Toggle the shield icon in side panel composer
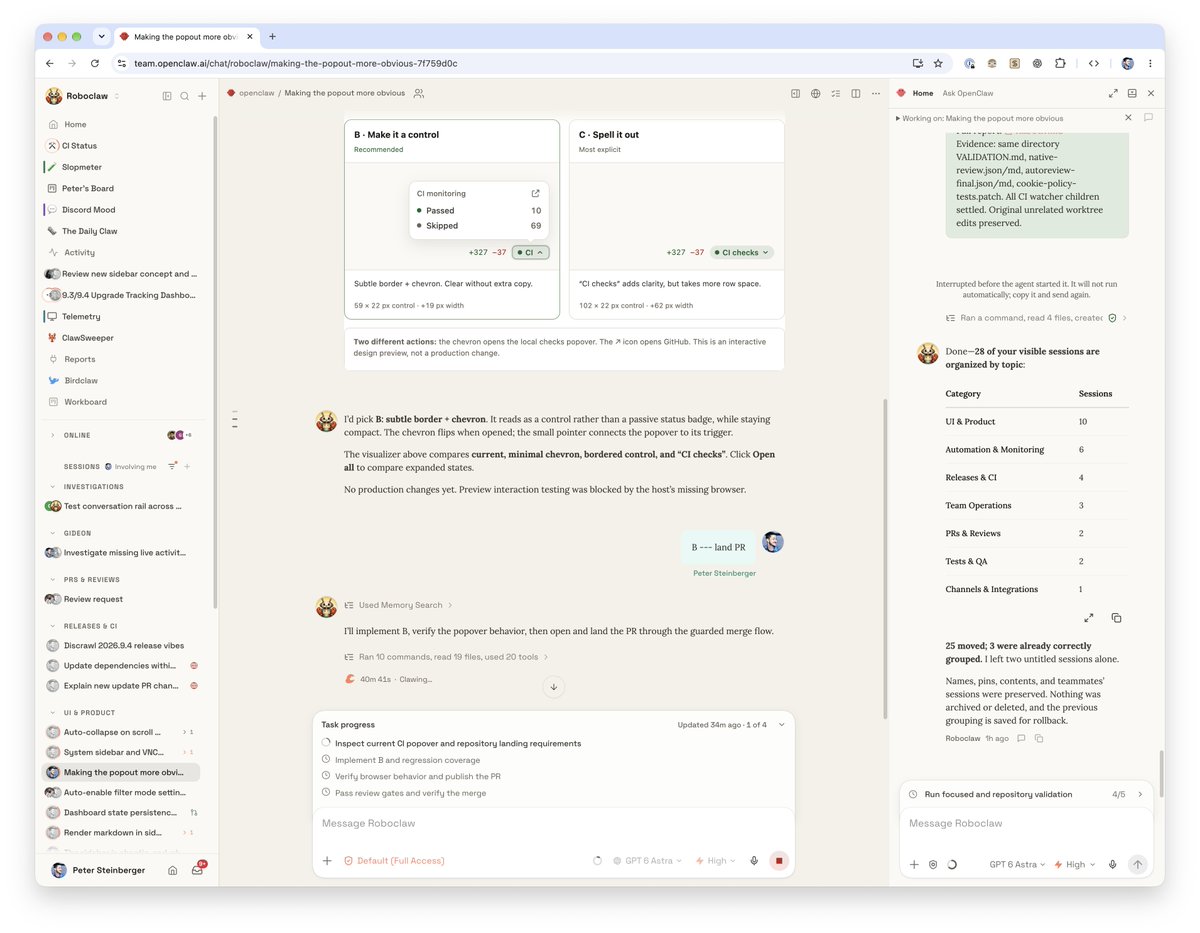Image resolution: width=1200 pixels, height=933 pixels. pyautogui.click(x=933, y=864)
